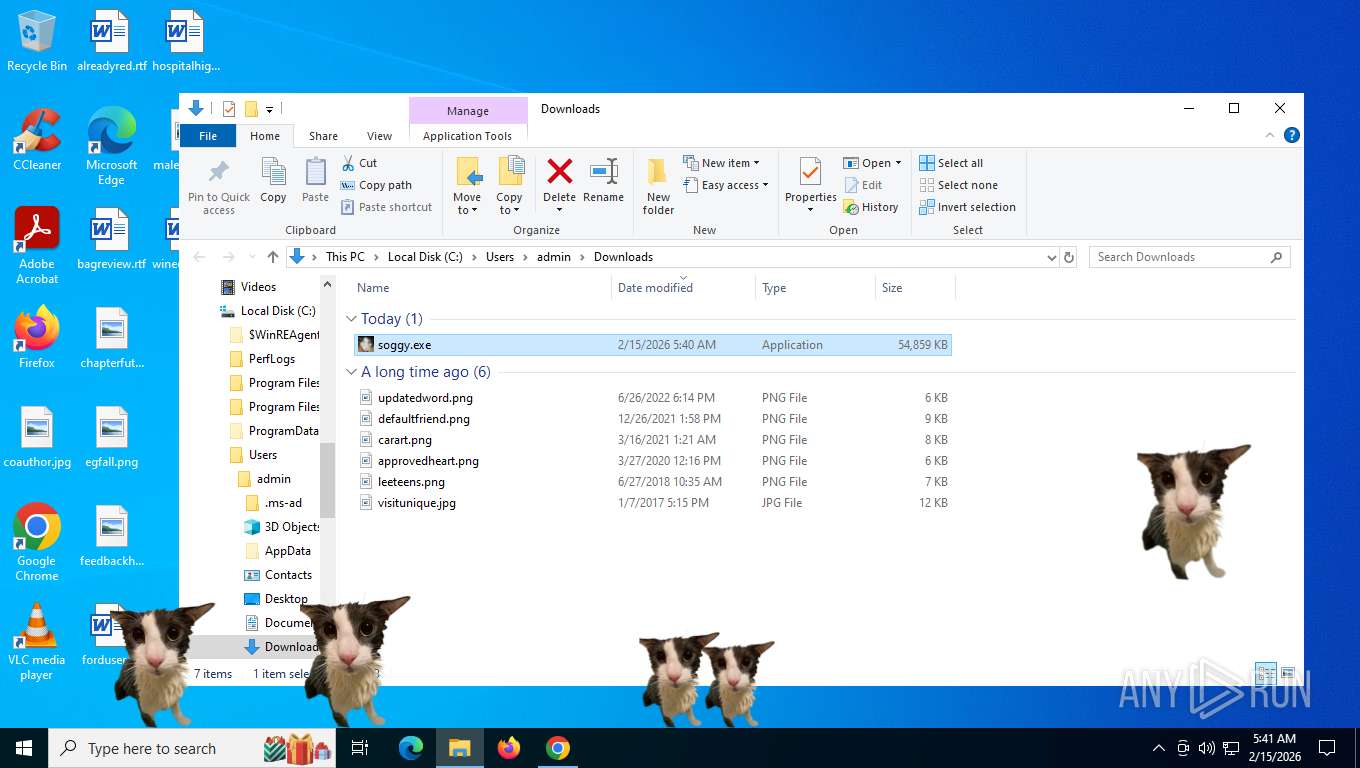Click Local Disk (C:) breadcrumb
Screen dimensions: 1360x768
(x=425, y=257)
